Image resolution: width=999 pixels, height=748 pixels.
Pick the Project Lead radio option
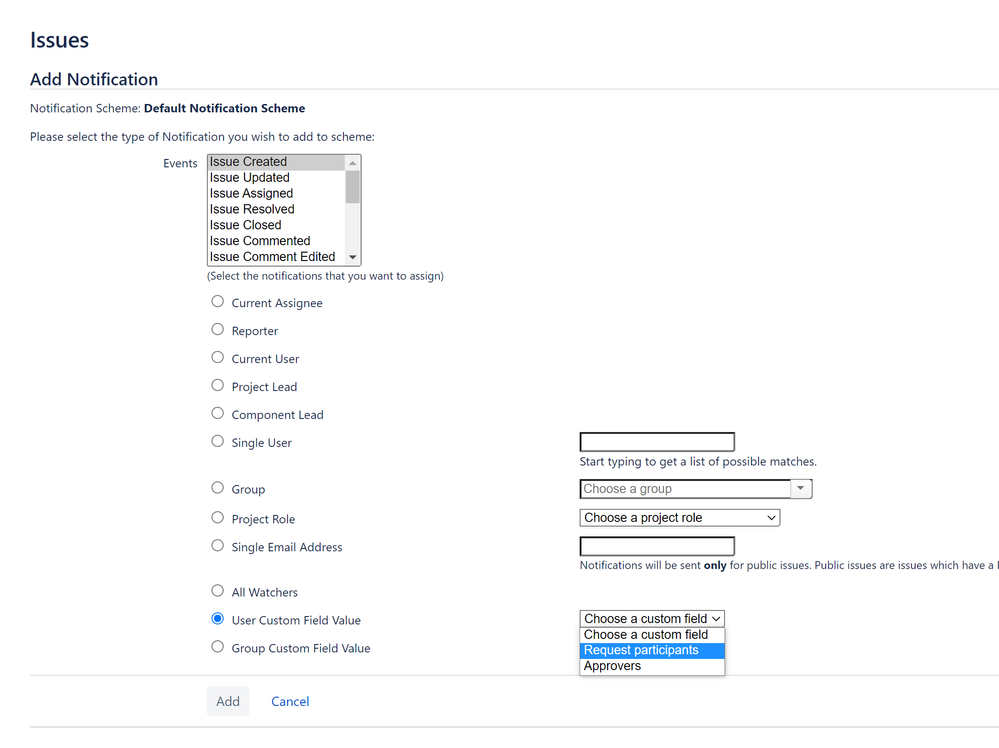pos(217,385)
